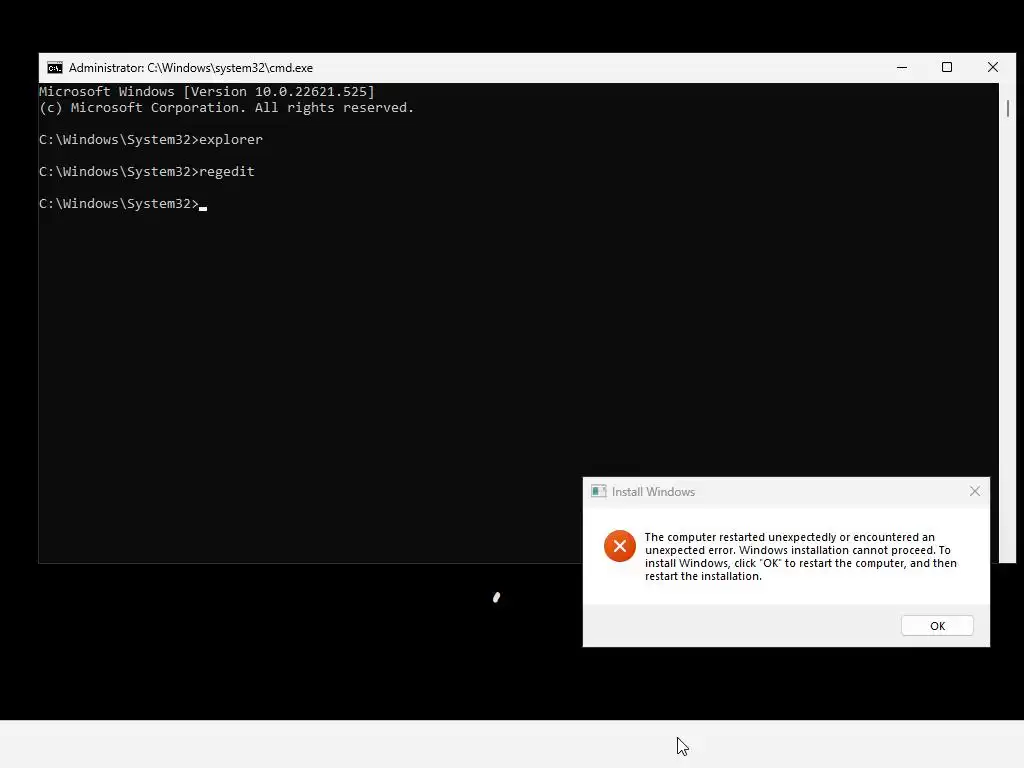Close the Install Windows error dialog
1024x768 pixels.
point(974,491)
